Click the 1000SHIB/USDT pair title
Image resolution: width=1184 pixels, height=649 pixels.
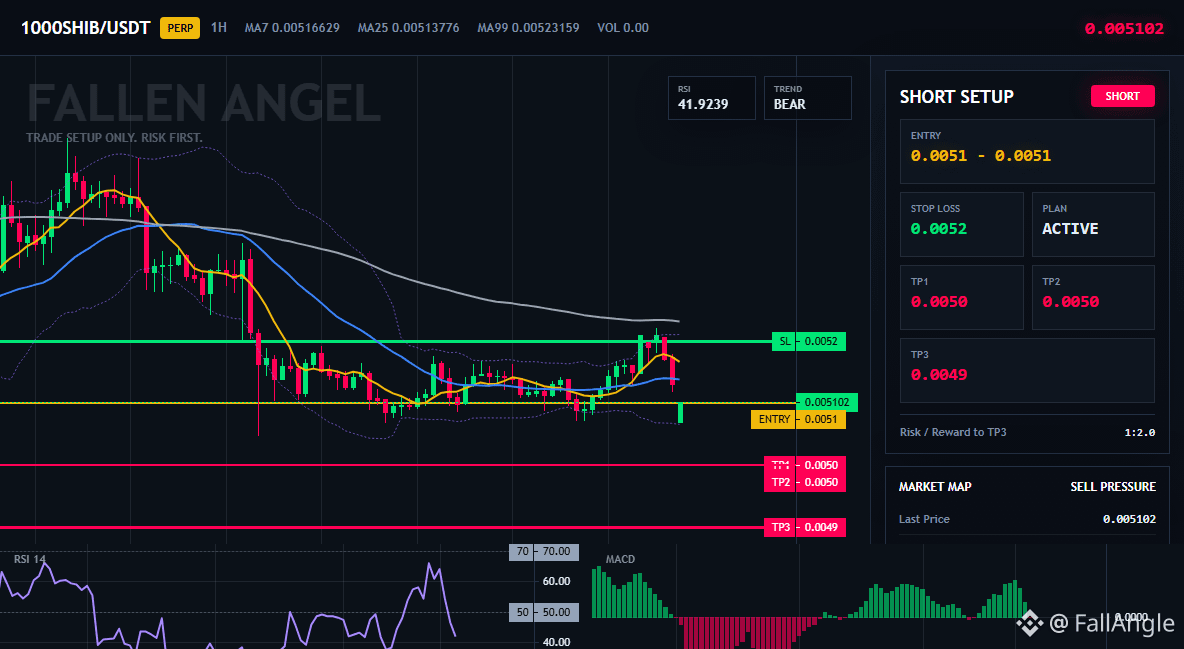coord(85,28)
